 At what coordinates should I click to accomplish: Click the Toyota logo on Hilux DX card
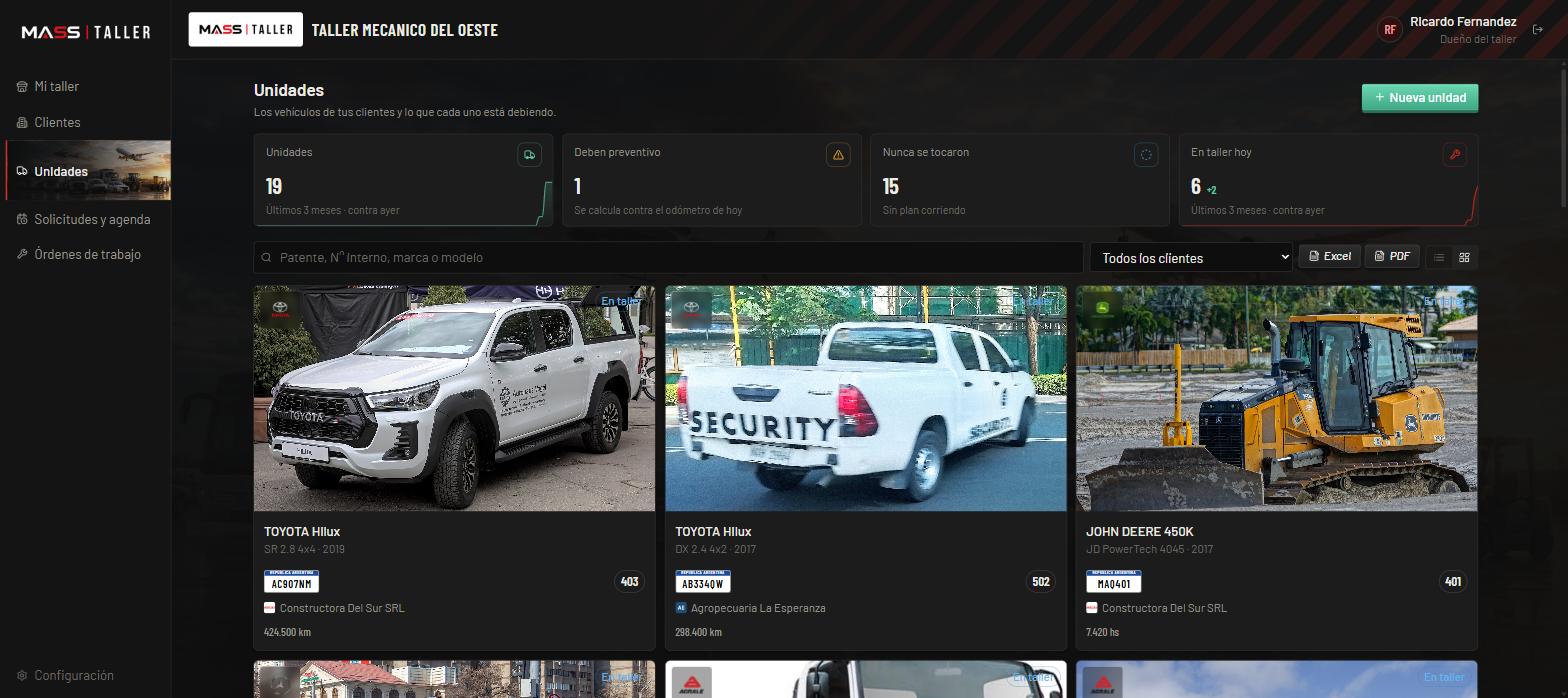tap(692, 309)
